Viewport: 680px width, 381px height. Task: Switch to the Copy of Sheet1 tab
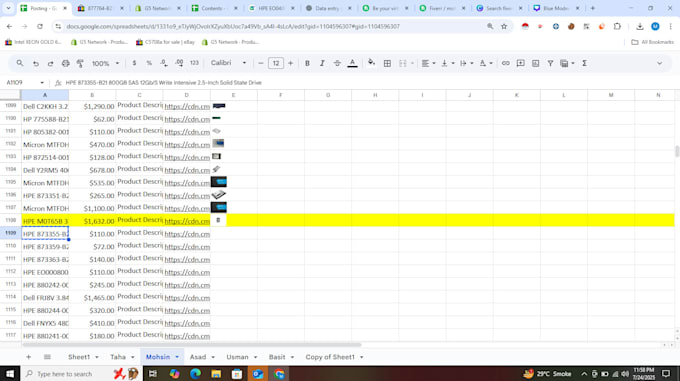click(330, 357)
